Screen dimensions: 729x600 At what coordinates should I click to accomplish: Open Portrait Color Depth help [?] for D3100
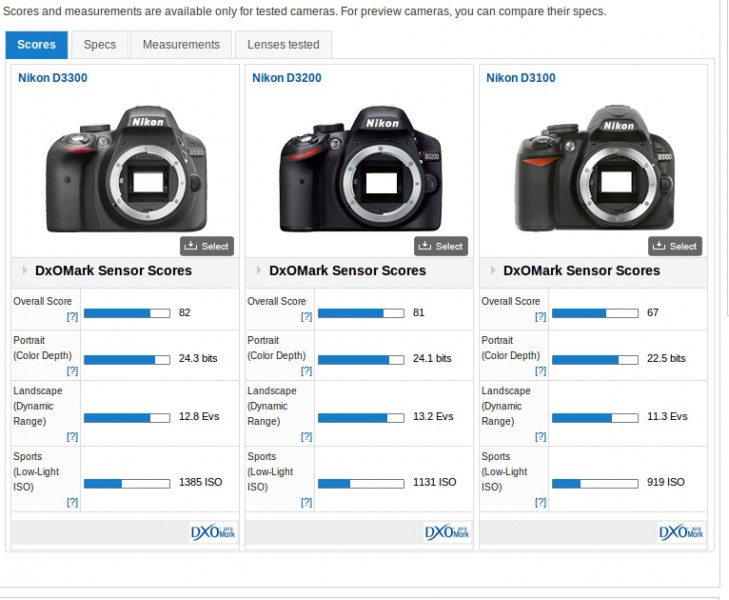pos(540,371)
